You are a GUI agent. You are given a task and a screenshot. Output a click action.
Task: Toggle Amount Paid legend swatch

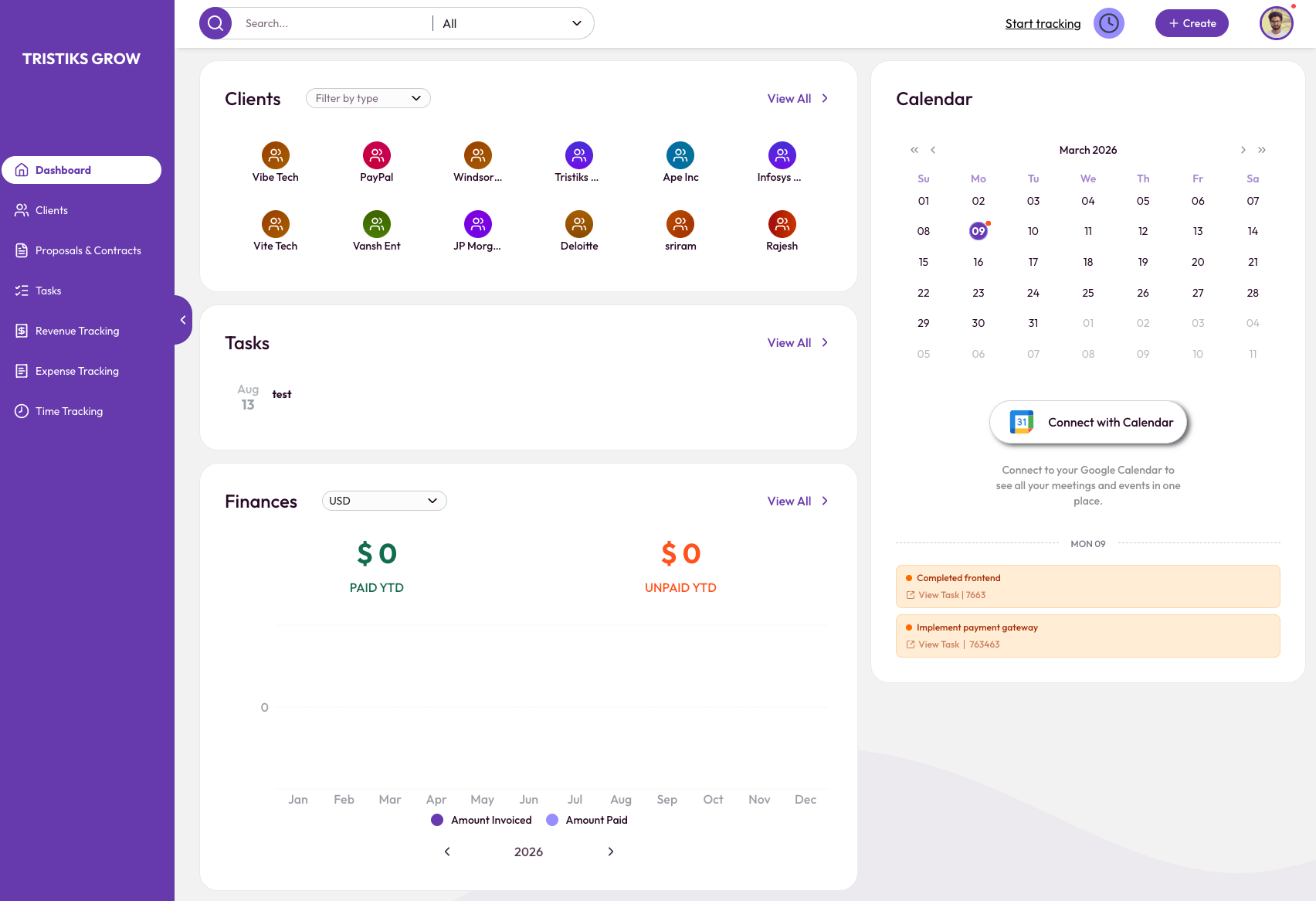pyautogui.click(x=552, y=820)
